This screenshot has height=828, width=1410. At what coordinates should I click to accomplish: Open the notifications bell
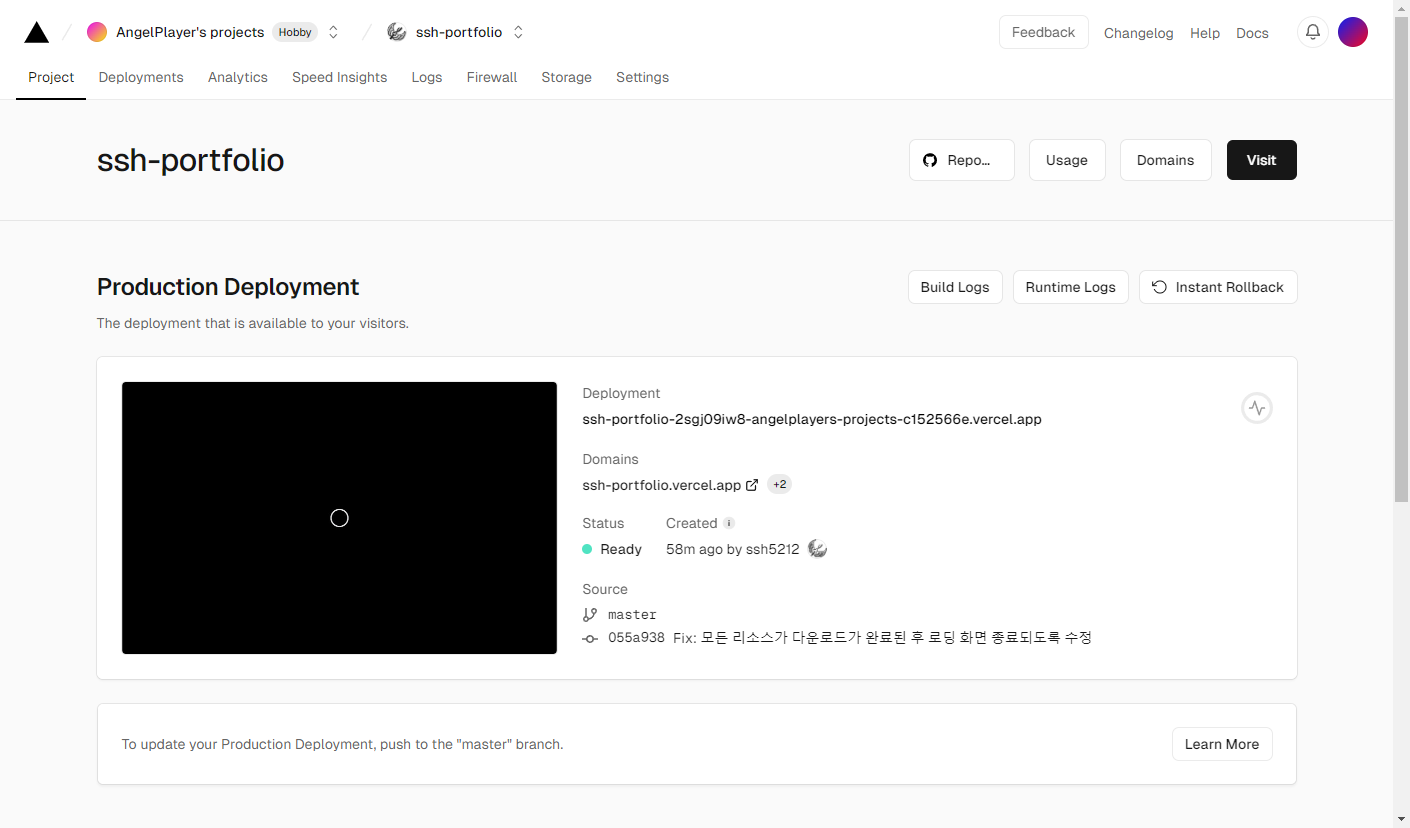1313,32
